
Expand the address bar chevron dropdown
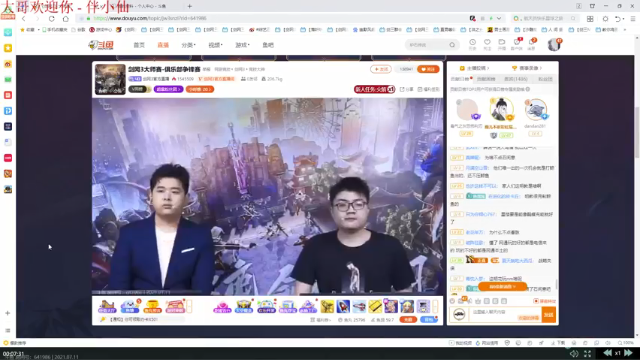tap(499, 18)
